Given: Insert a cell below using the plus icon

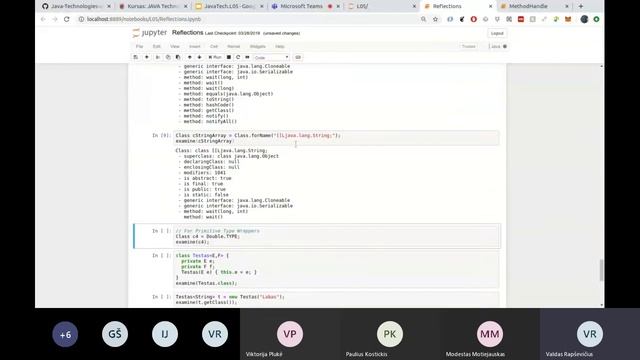Looking at the screenshot, I should pyautogui.click(x=147, y=58).
